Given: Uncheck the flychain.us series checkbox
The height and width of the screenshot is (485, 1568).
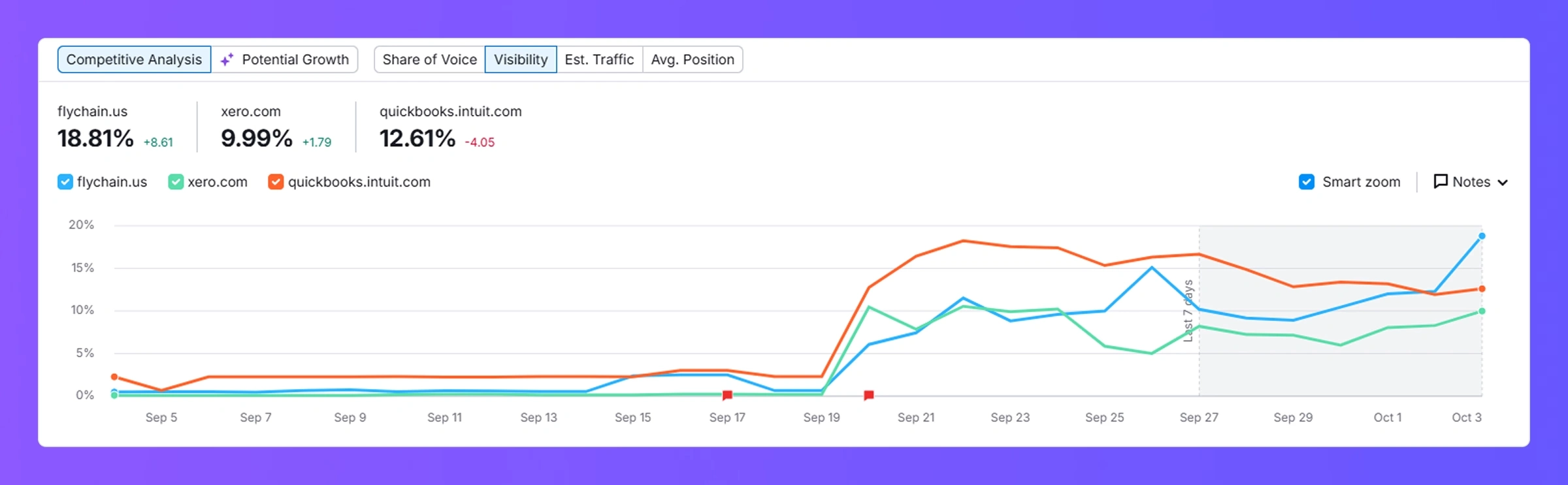Looking at the screenshot, I should click(65, 181).
